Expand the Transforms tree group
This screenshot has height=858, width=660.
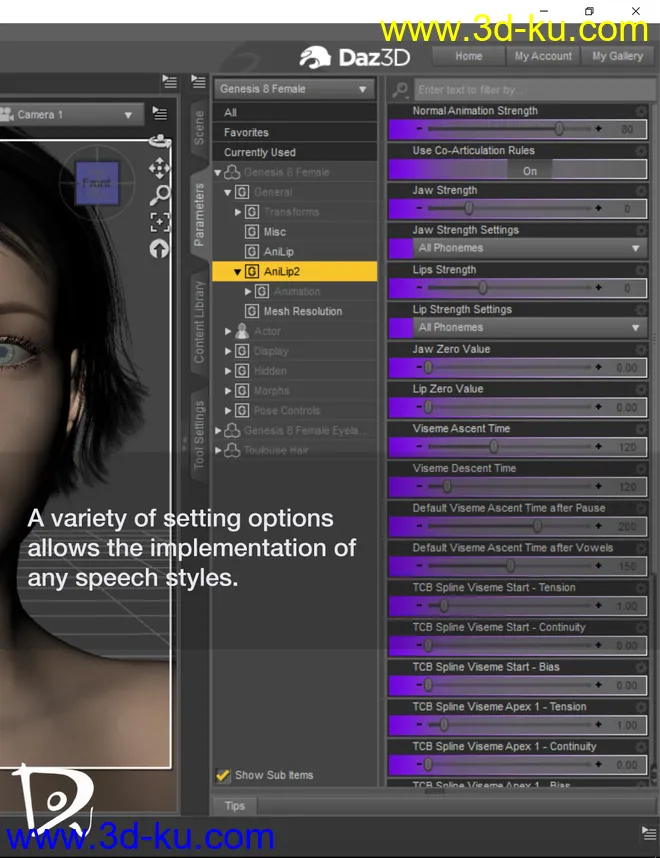[238, 212]
